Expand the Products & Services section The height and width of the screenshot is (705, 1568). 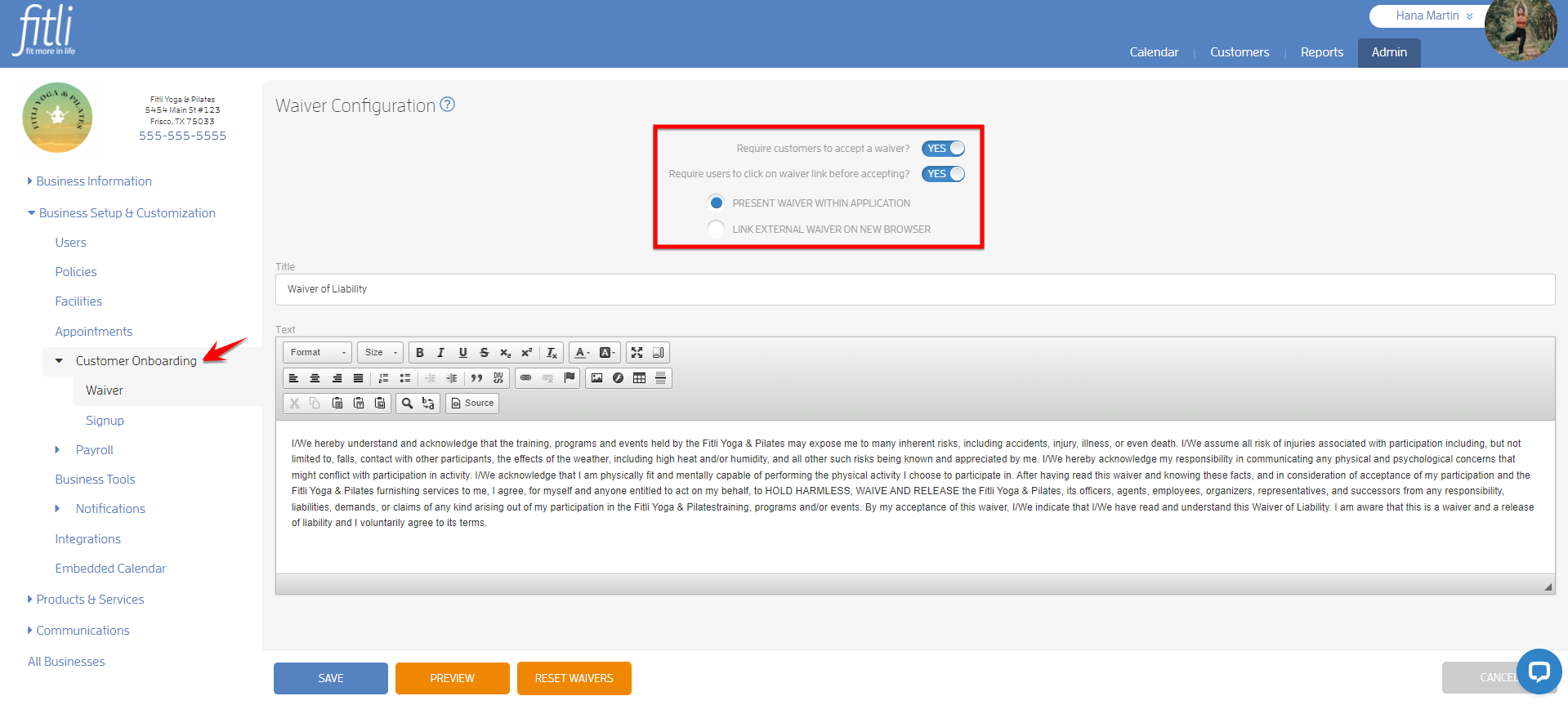tap(86, 600)
